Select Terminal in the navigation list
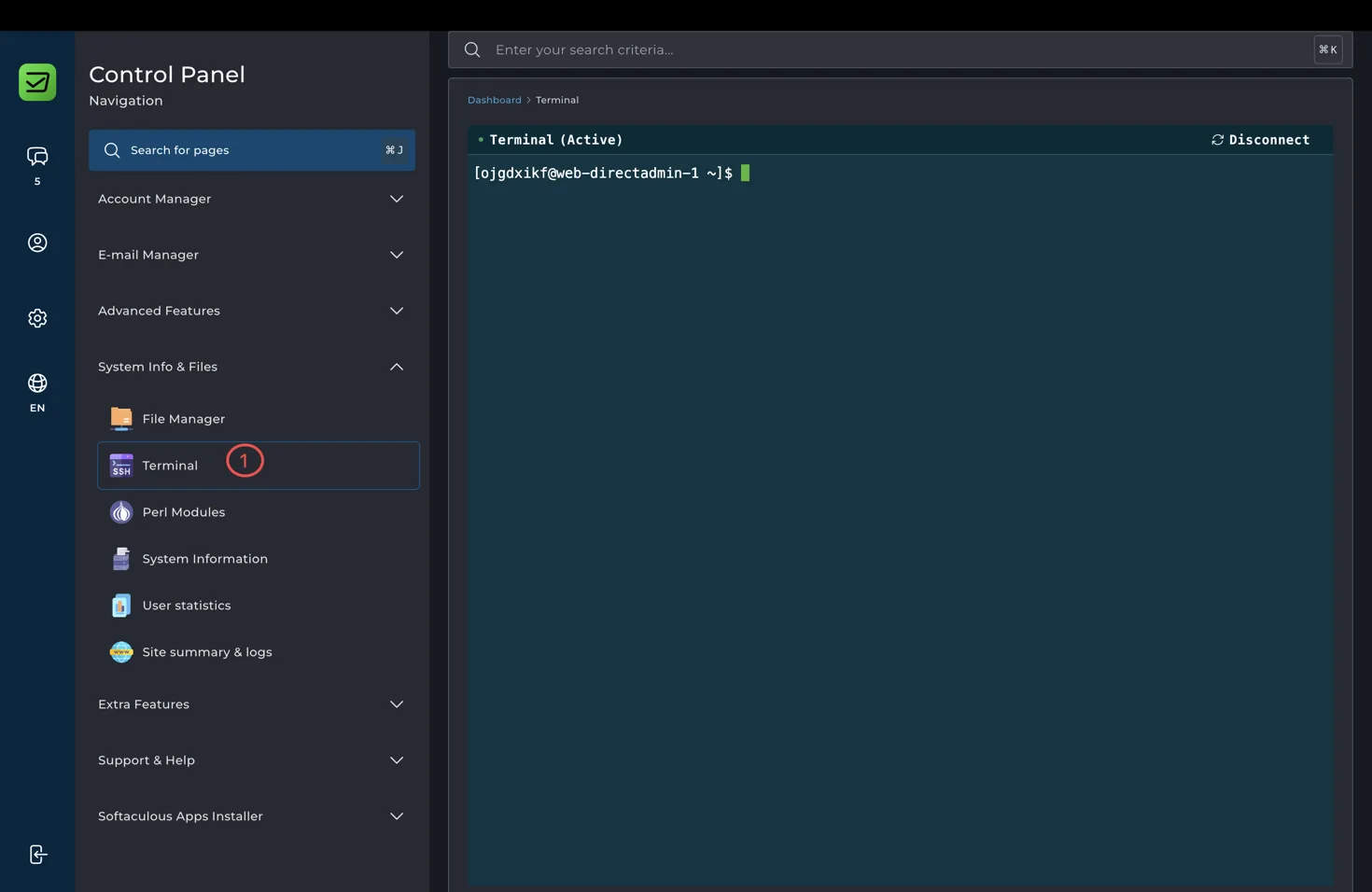This screenshot has height=892, width=1372. coord(259,466)
